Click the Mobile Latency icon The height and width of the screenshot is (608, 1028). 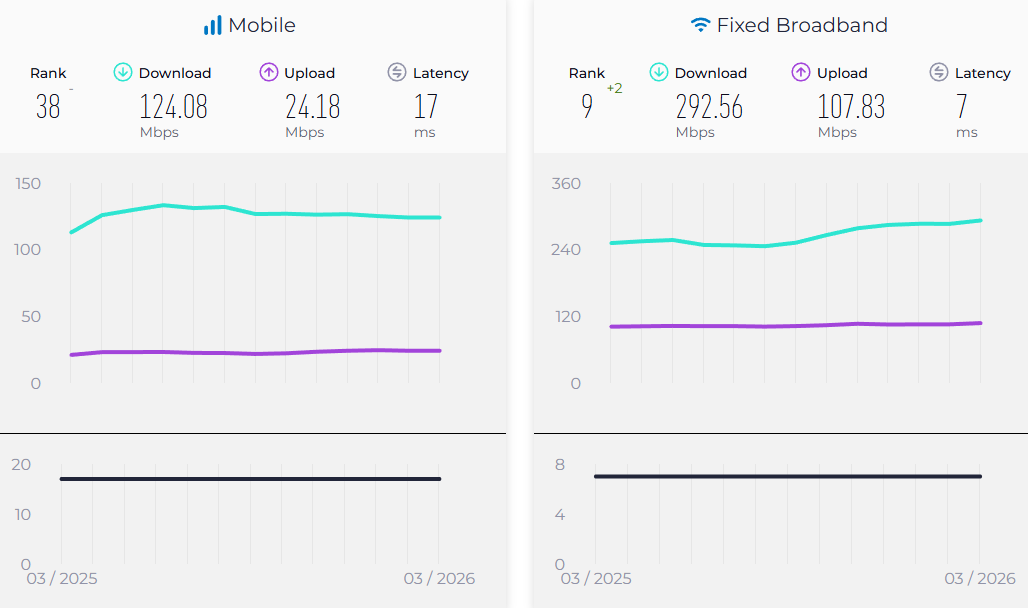click(397, 72)
